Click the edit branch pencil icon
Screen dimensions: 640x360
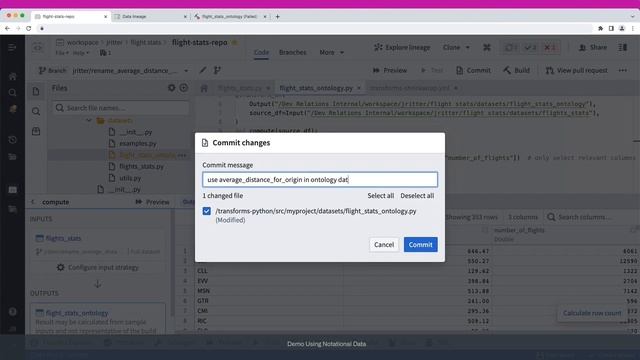202,70
